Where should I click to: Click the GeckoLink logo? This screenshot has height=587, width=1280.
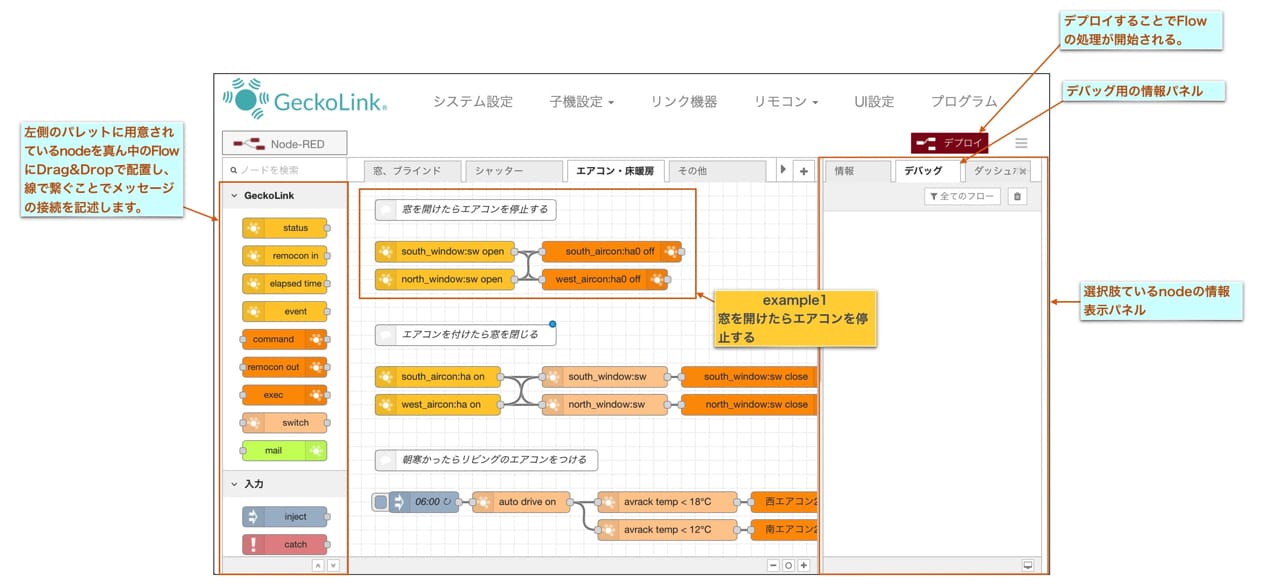(305, 99)
